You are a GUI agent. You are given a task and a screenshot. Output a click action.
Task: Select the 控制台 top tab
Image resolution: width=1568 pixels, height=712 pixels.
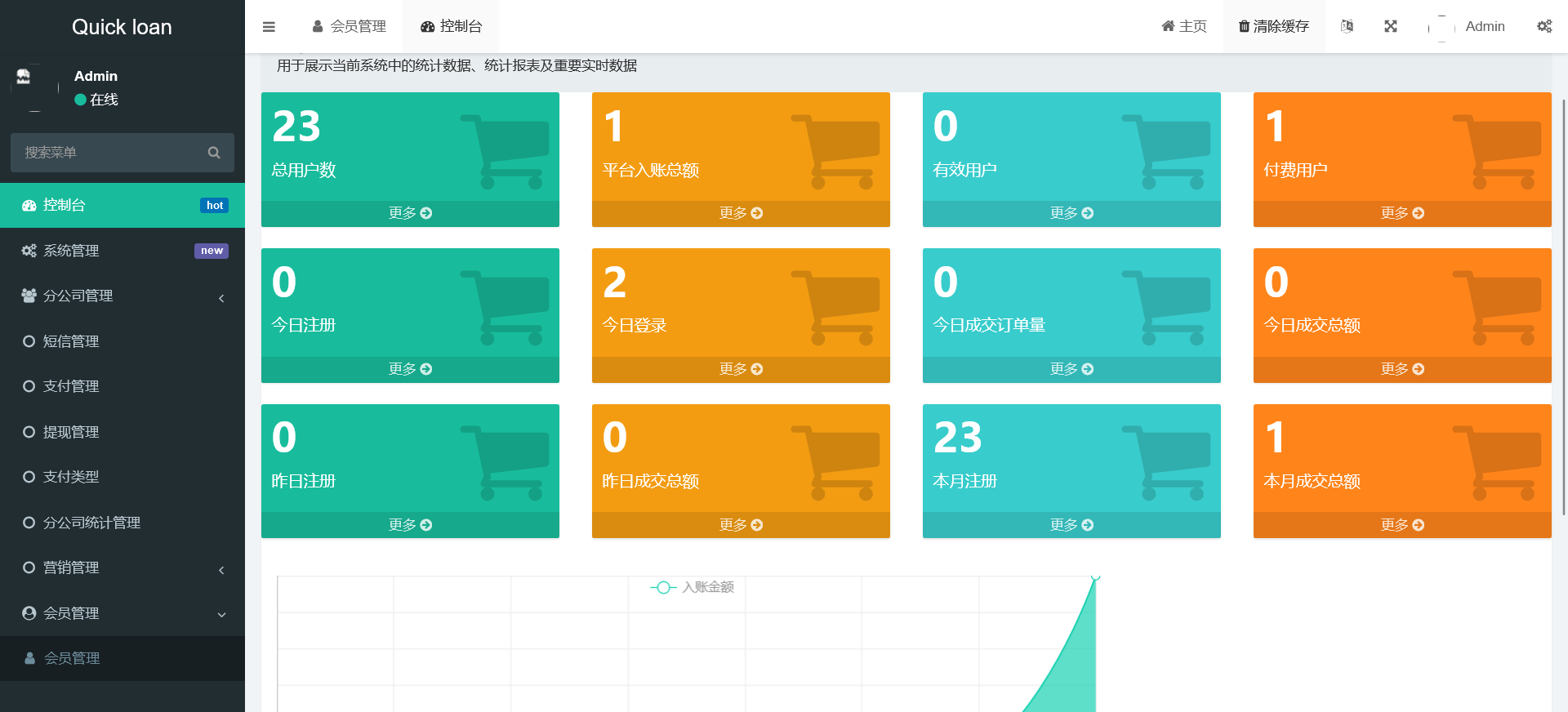coord(452,26)
